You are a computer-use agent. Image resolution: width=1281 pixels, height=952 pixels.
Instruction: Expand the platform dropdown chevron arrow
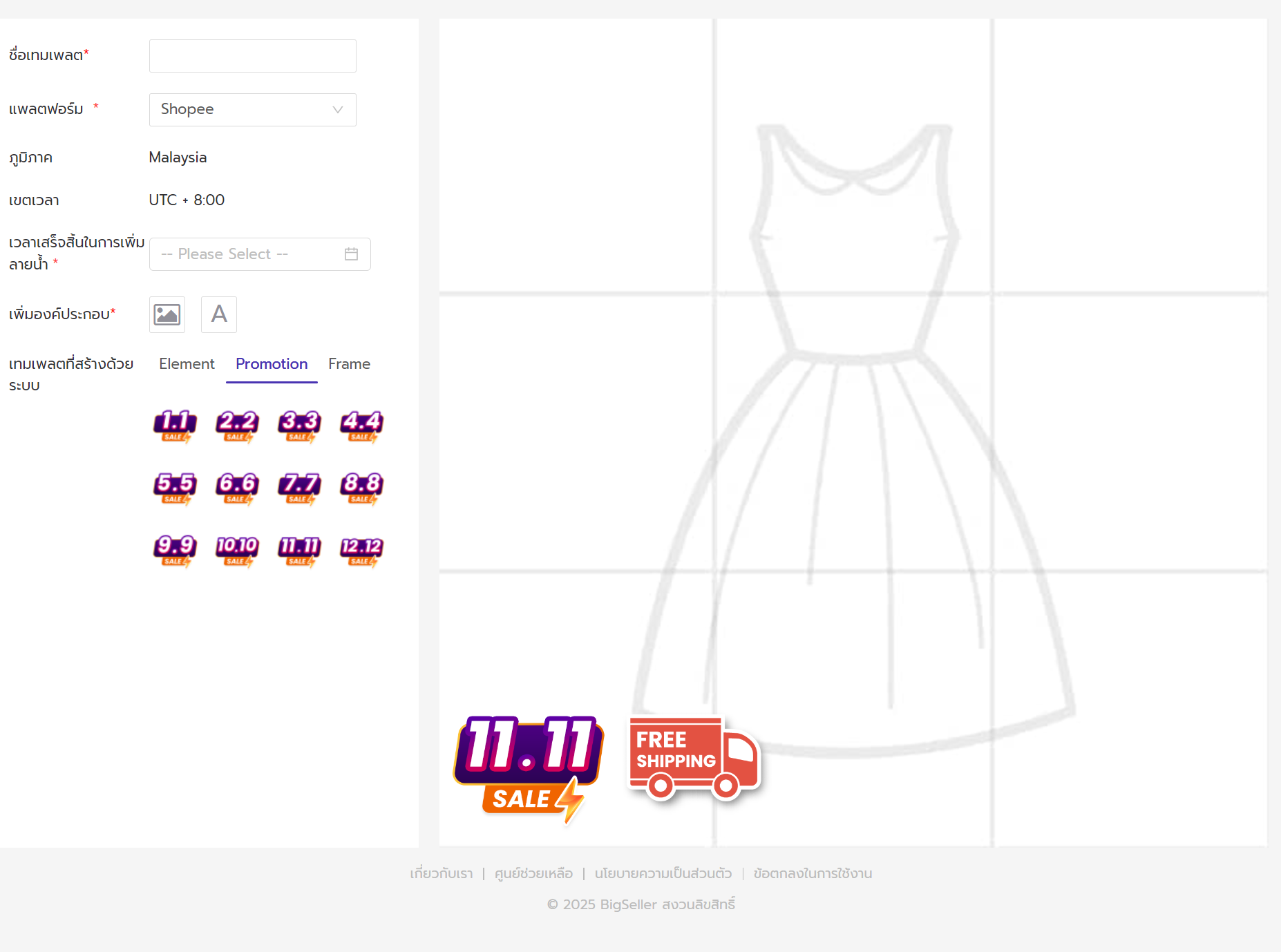tap(338, 110)
